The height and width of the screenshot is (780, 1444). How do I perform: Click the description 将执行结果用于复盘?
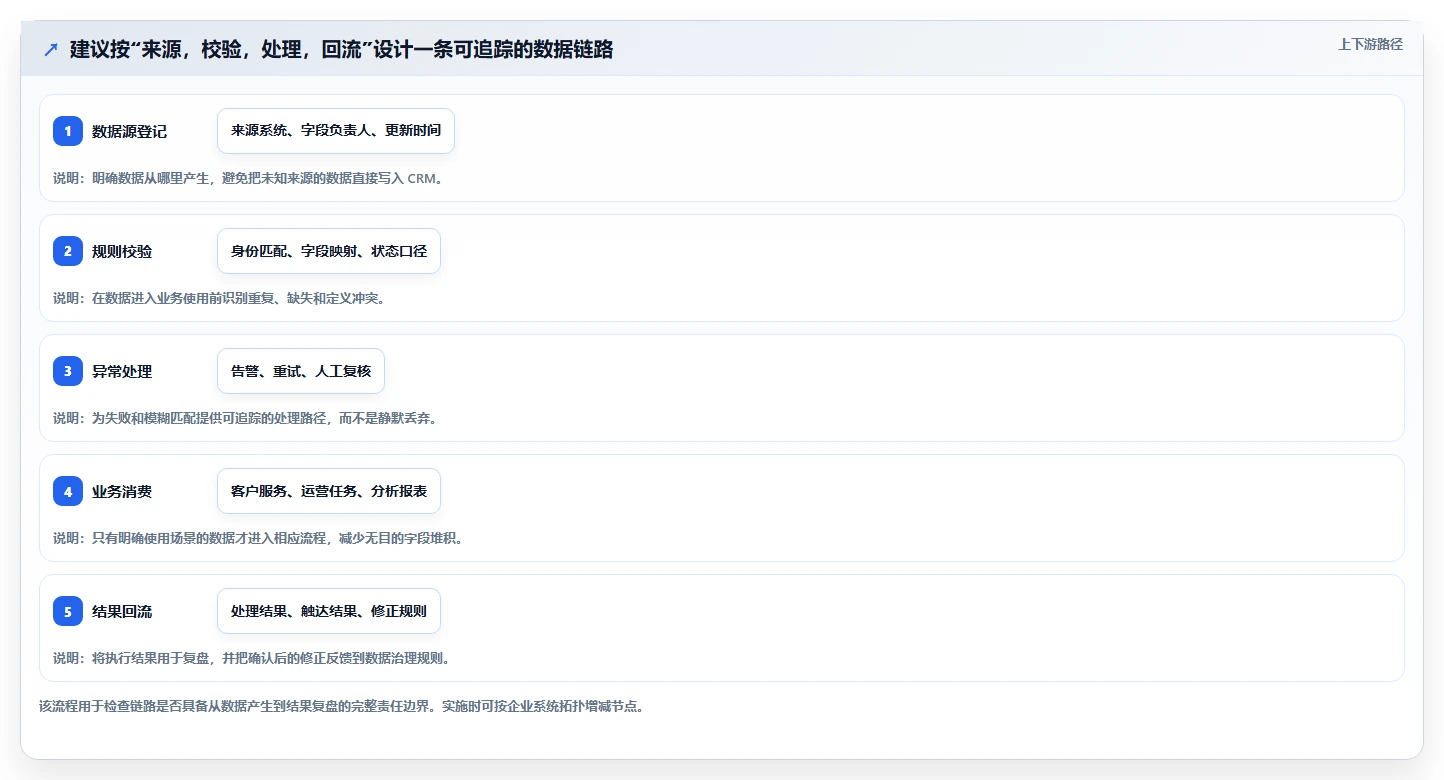coord(151,659)
